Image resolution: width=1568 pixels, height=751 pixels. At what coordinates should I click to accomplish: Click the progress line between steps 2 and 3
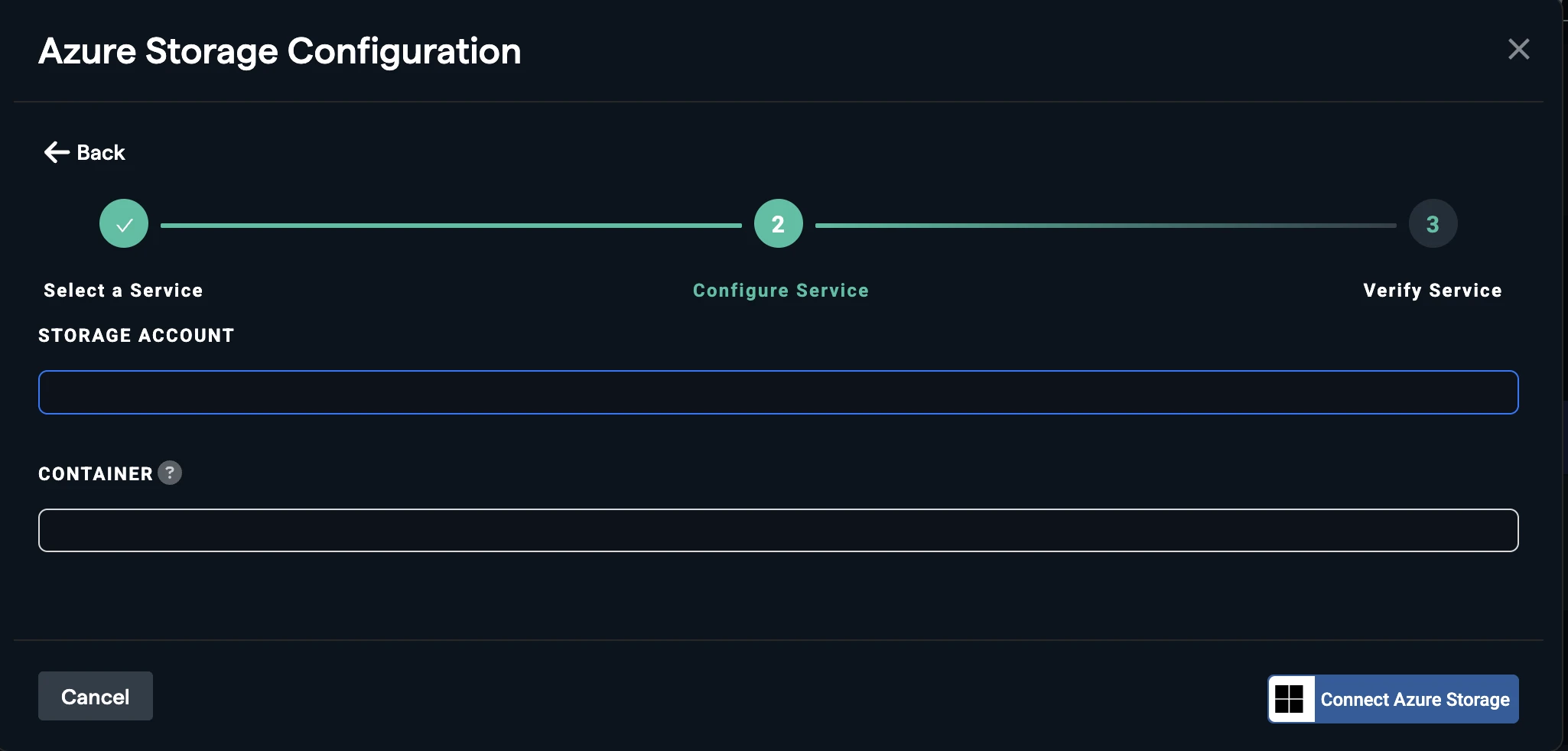(x=1105, y=226)
